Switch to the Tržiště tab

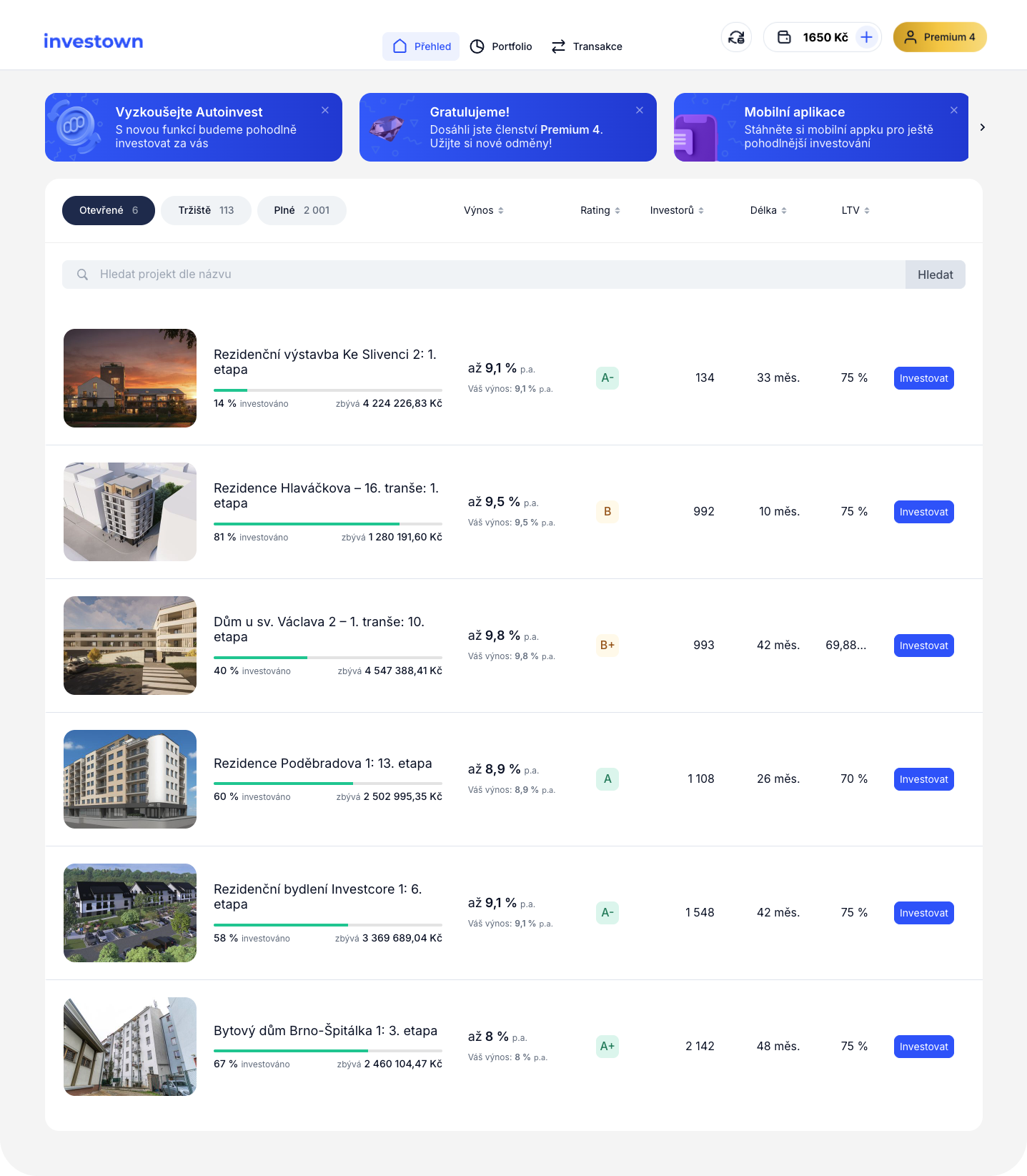(206, 210)
